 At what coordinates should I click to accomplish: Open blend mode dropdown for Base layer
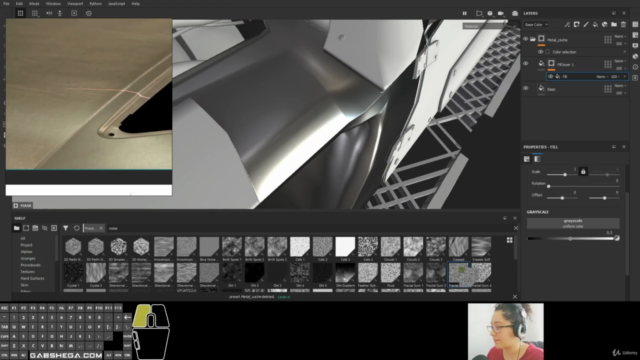[620, 86]
